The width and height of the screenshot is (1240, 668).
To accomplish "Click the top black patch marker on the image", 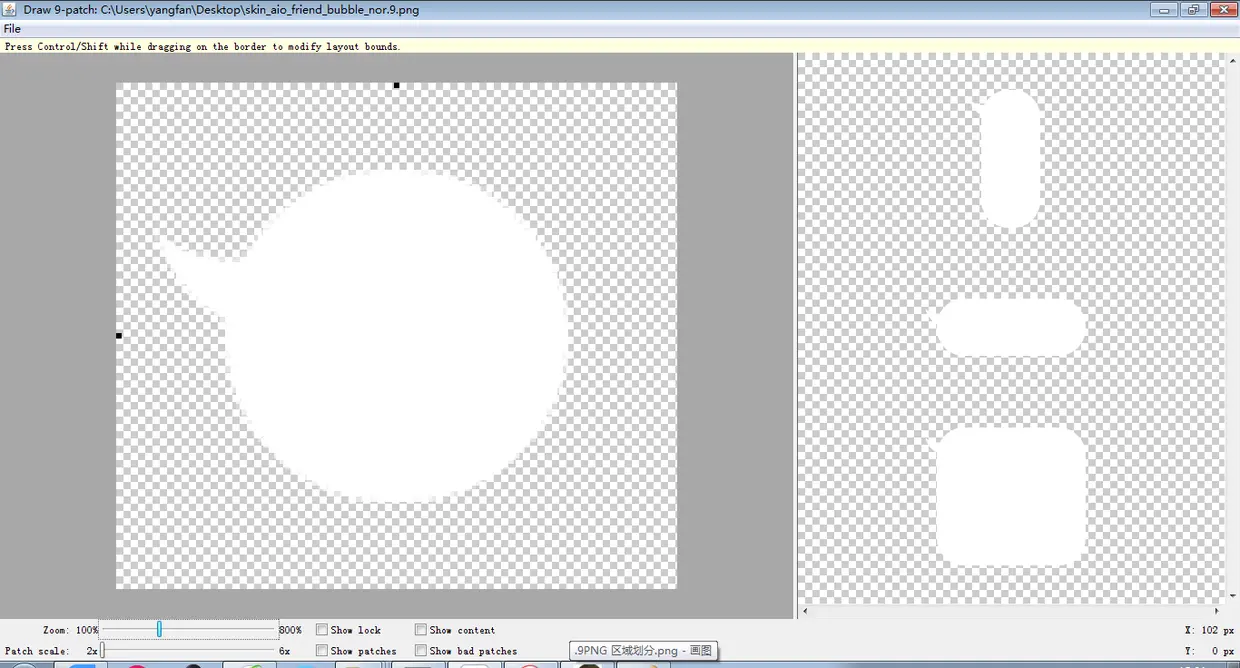I will click(396, 85).
